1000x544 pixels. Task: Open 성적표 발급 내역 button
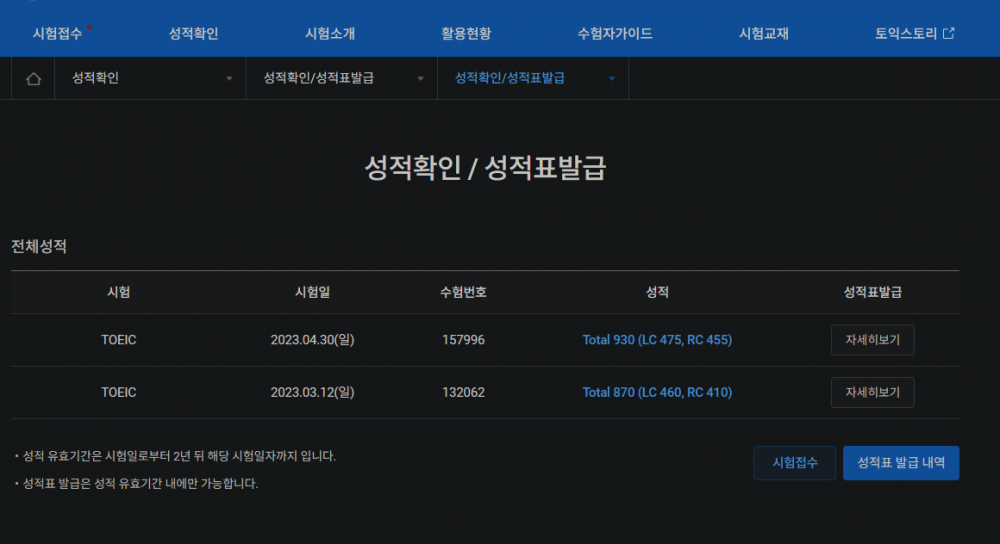tap(901, 463)
